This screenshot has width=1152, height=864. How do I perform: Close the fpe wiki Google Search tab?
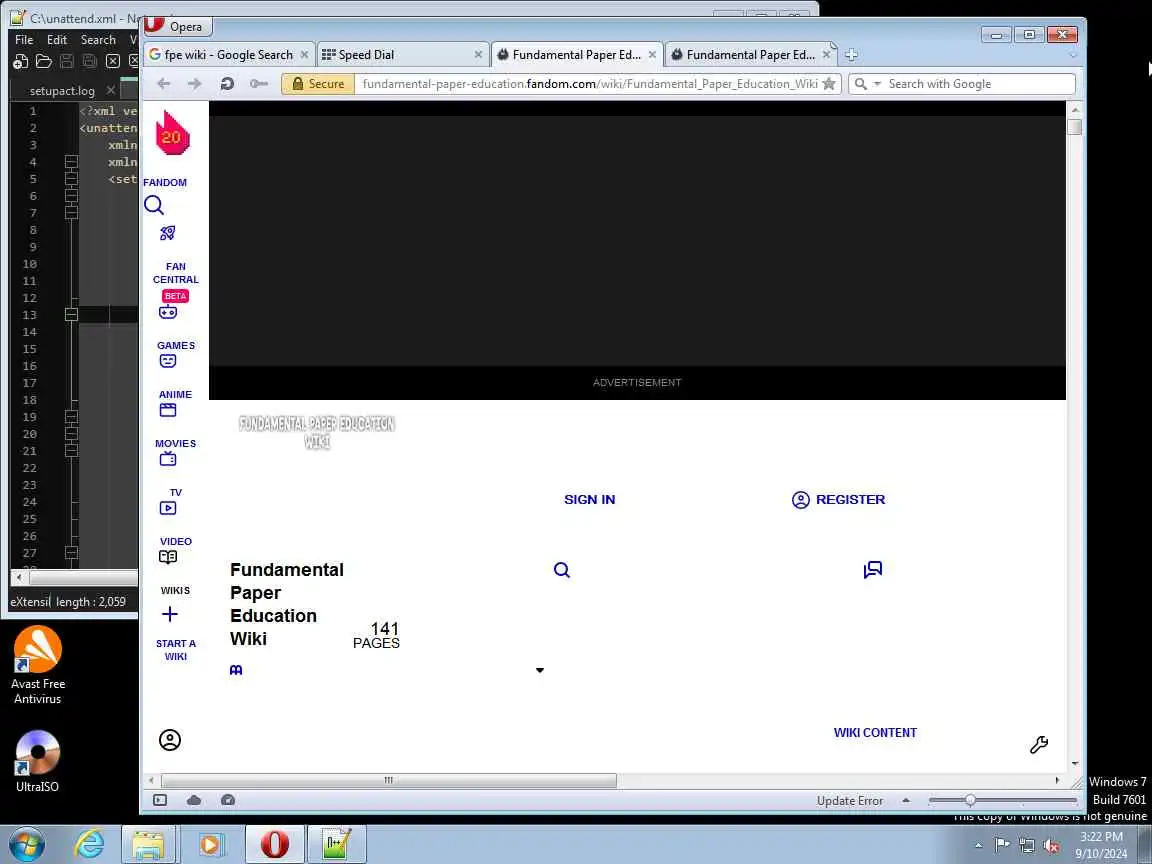pyautogui.click(x=304, y=54)
